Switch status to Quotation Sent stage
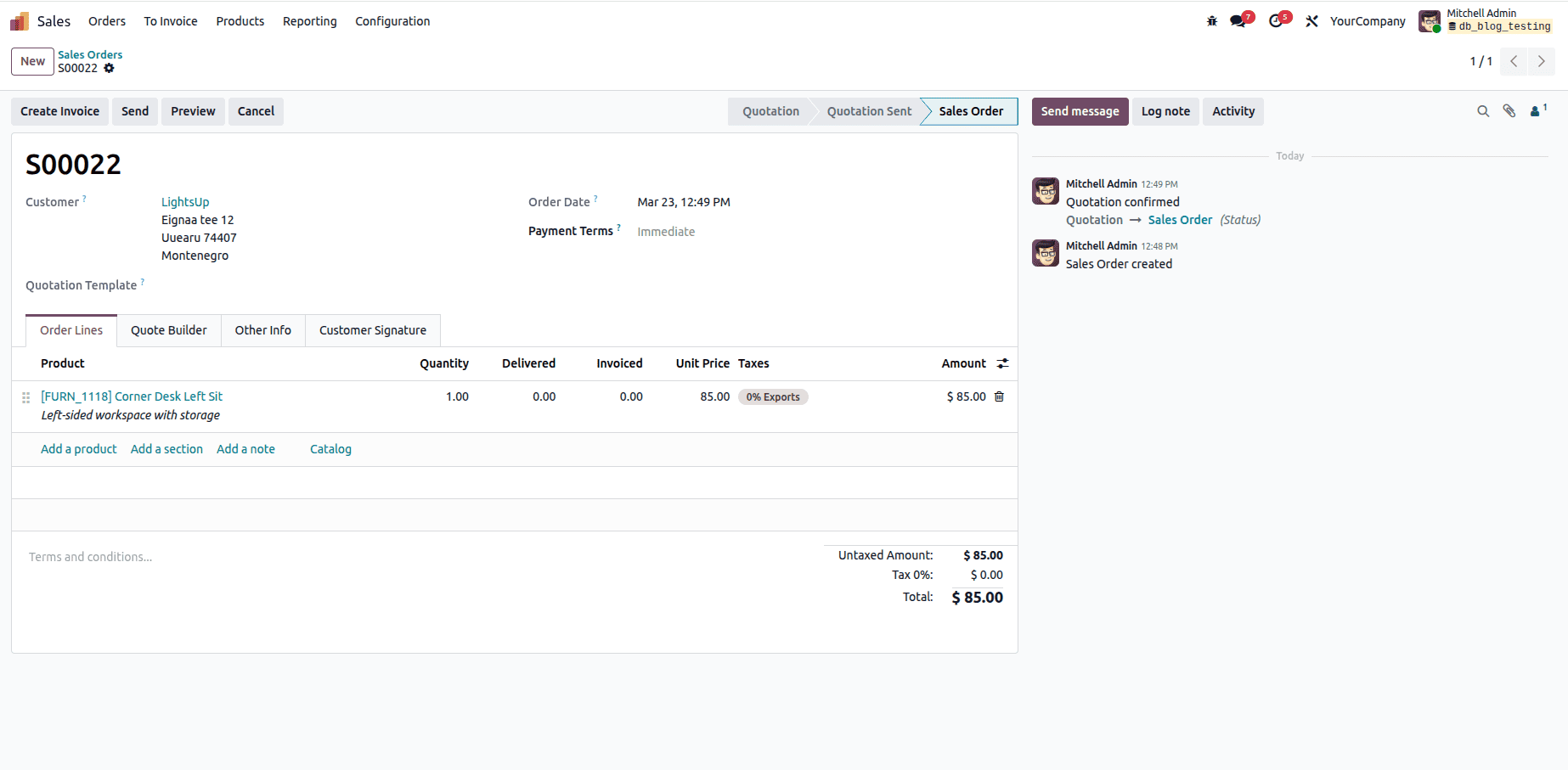The image size is (1568, 770). coord(868,111)
